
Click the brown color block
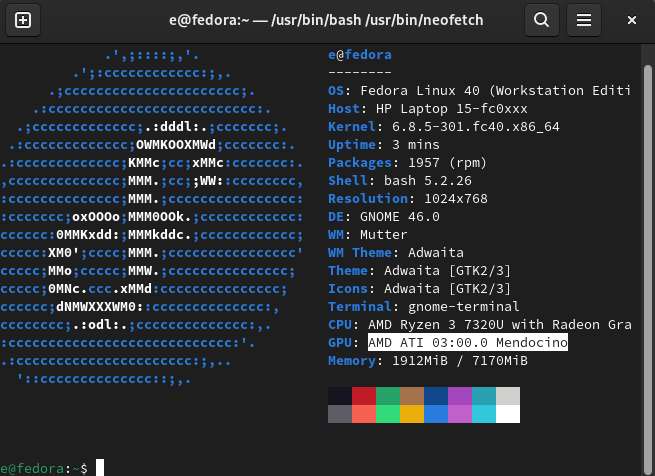click(412, 396)
